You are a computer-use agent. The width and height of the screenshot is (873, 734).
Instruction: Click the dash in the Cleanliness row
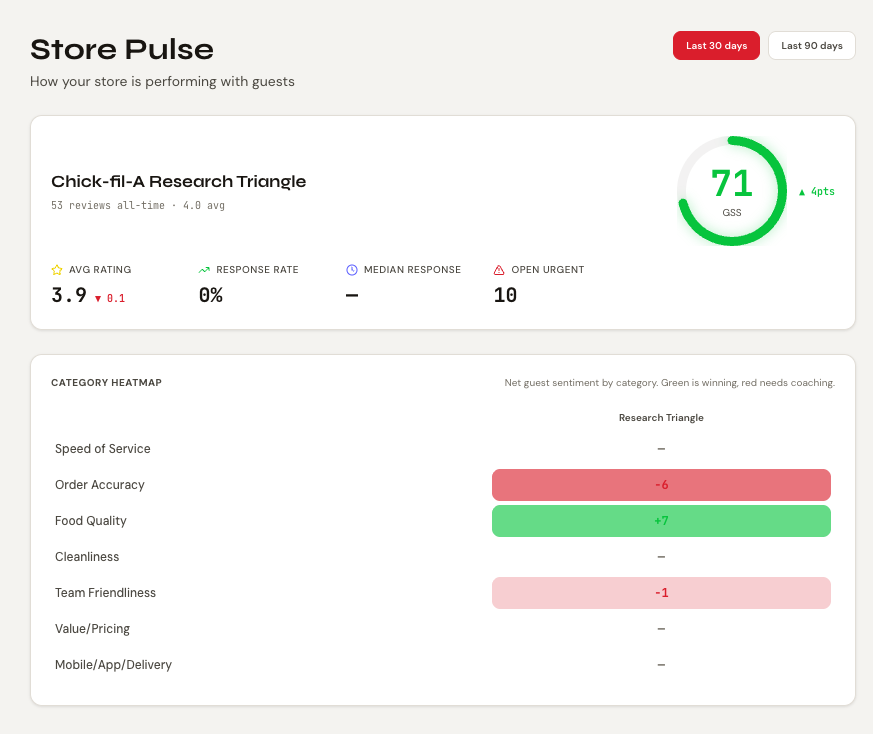pos(661,557)
